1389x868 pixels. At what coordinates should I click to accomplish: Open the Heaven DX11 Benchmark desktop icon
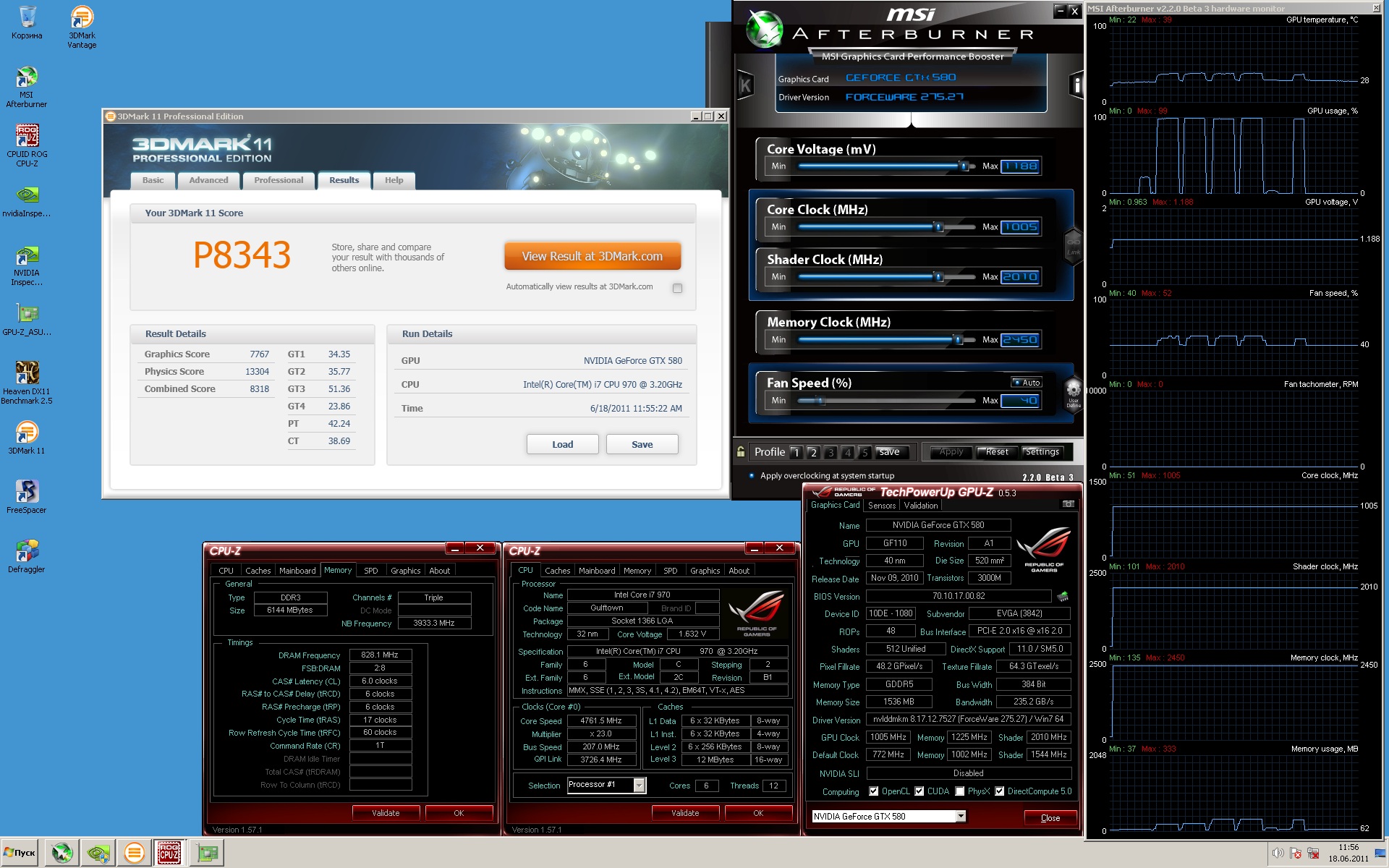(27, 373)
